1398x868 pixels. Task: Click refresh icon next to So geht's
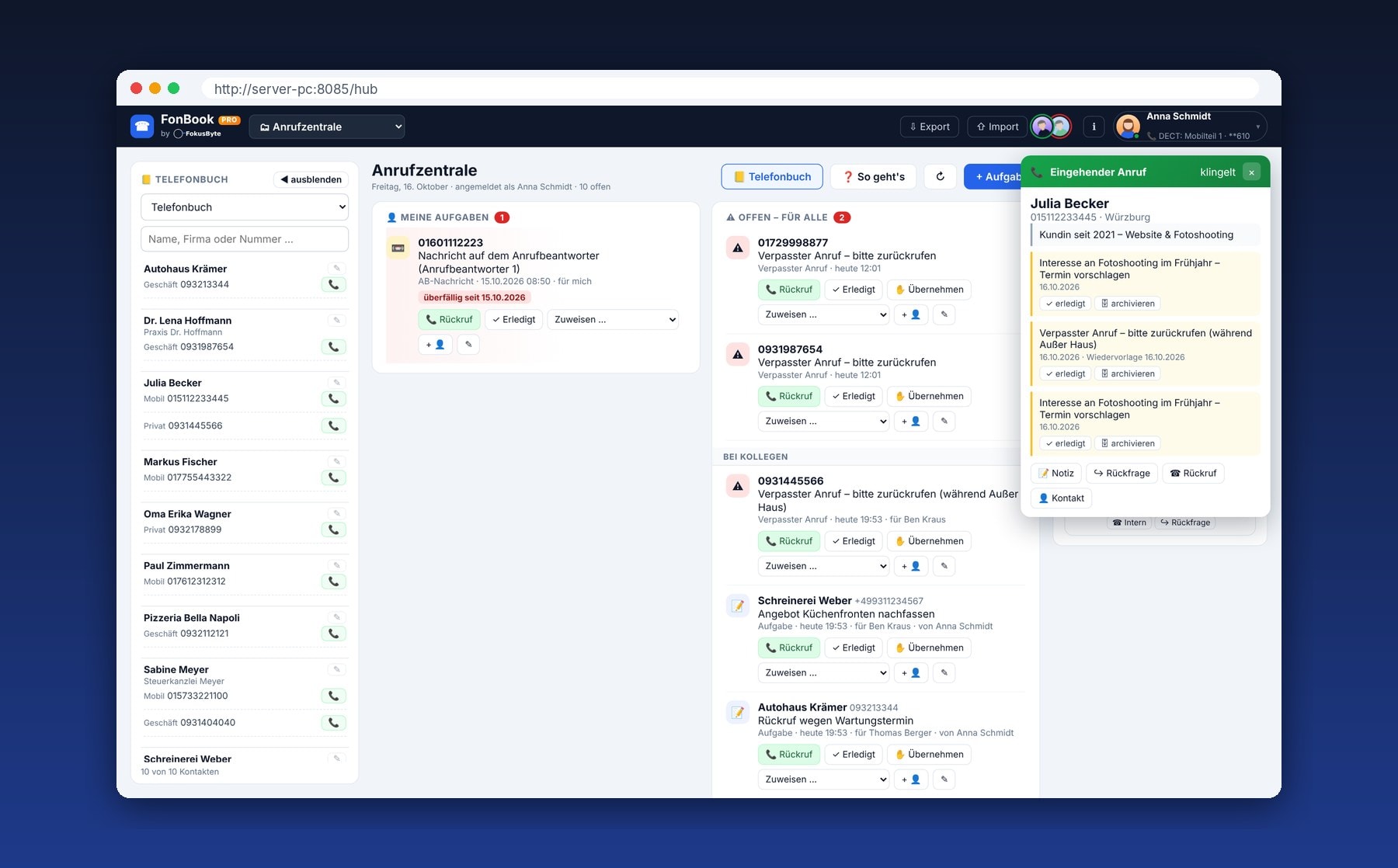[940, 177]
